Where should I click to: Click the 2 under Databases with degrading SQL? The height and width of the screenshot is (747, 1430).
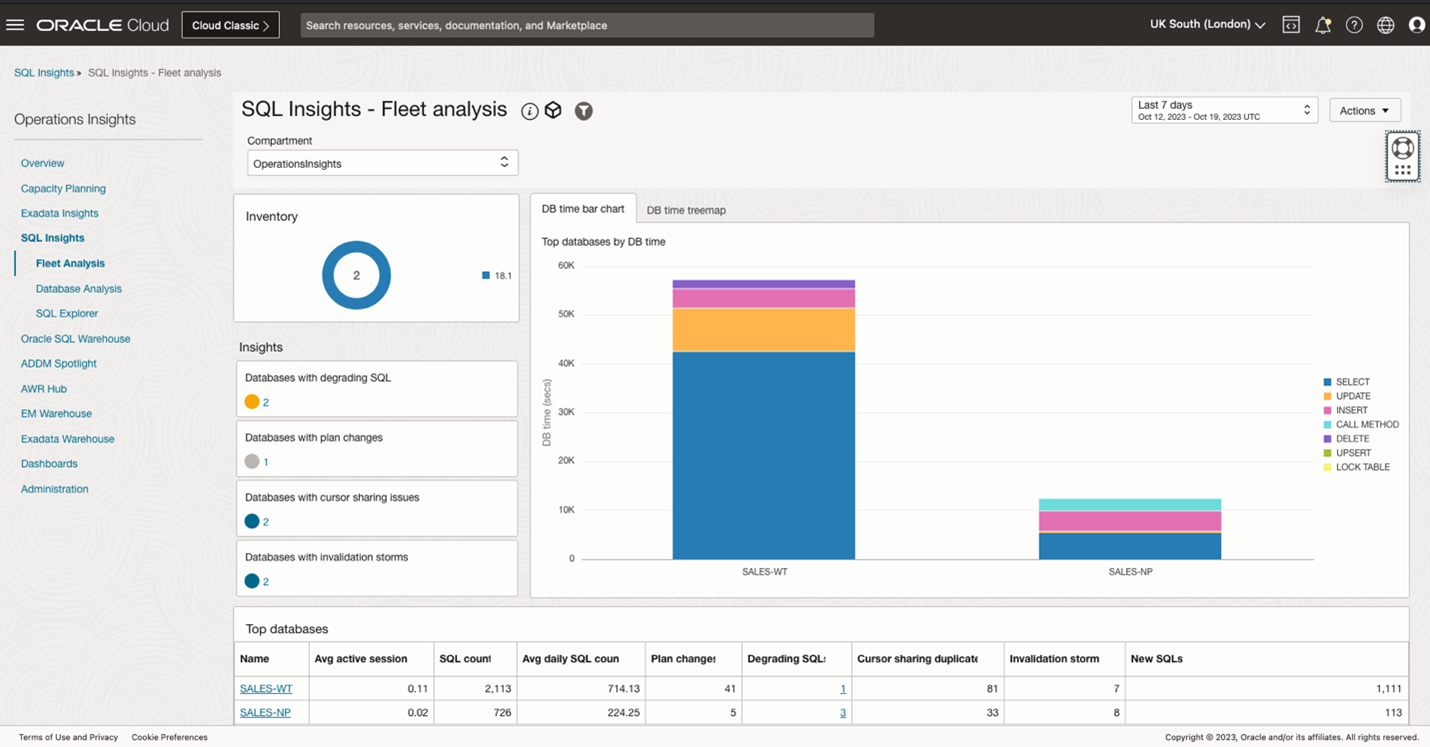coord(266,402)
